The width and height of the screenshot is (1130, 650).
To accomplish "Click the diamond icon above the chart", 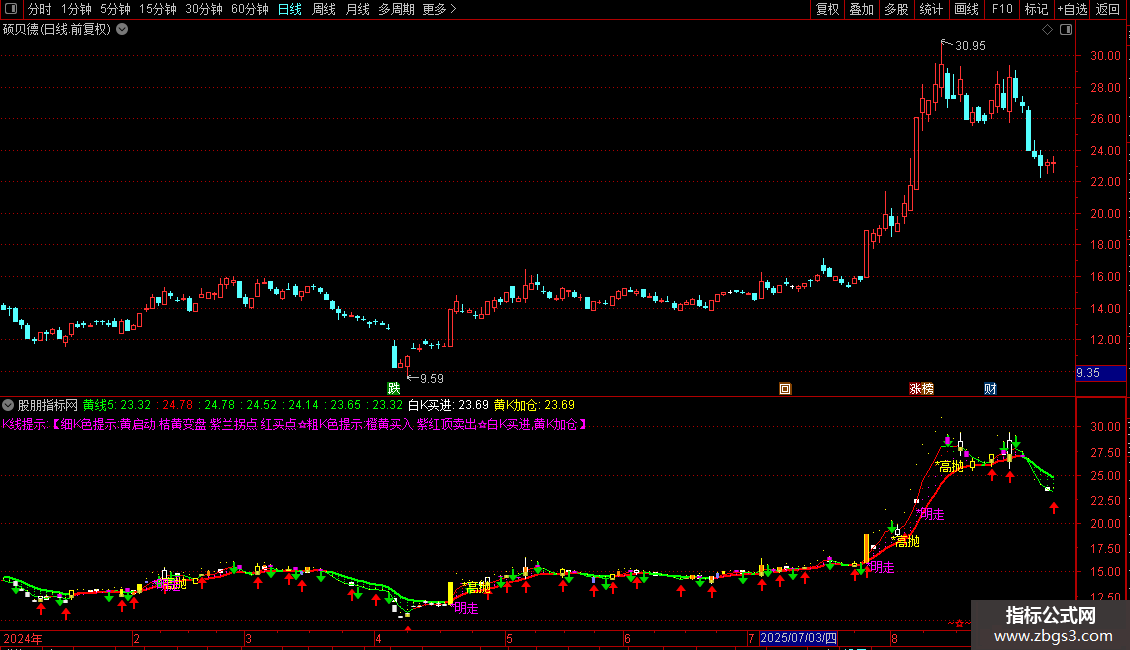I will [1047, 30].
